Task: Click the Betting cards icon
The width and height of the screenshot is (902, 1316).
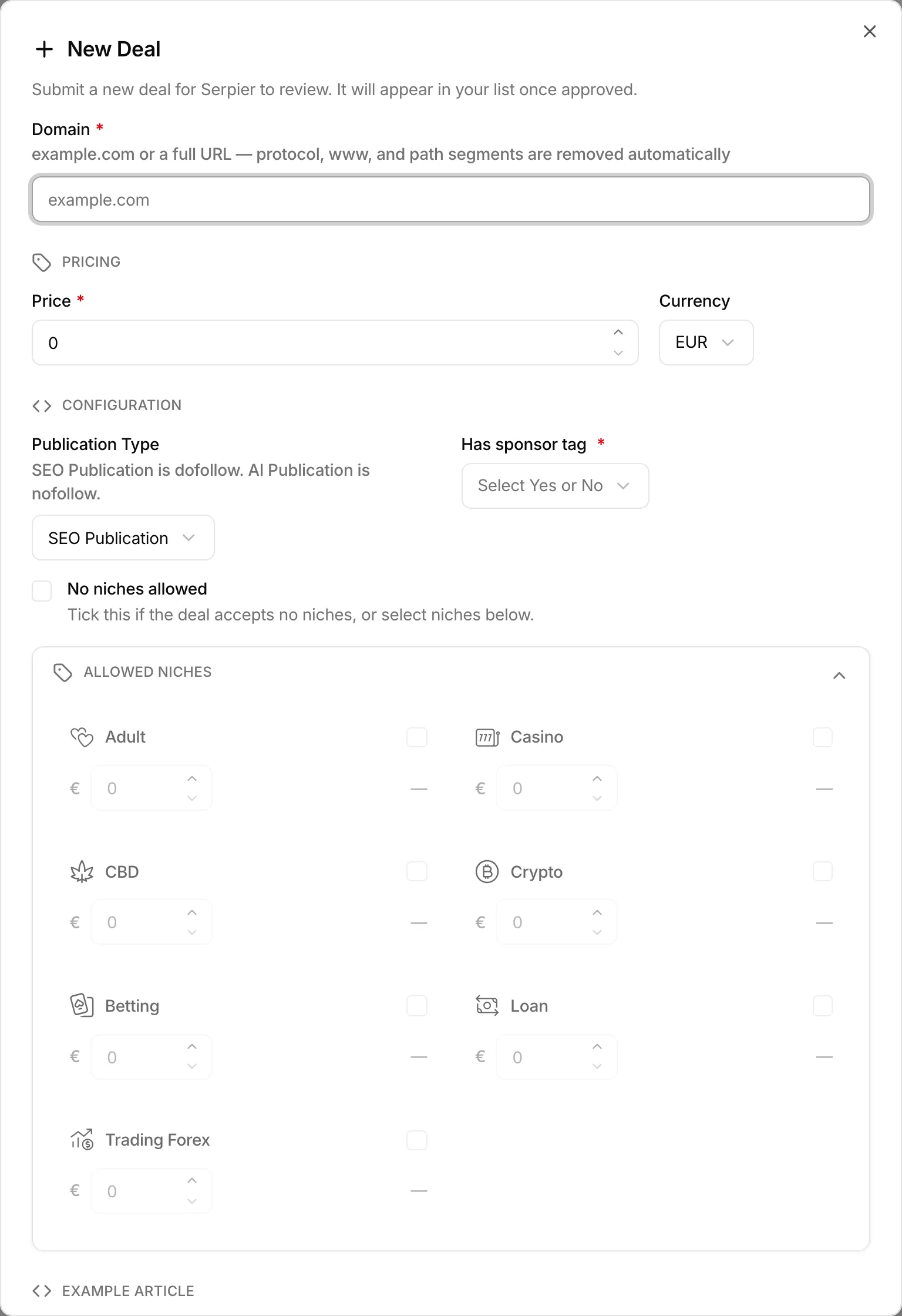Action: pos(82,1006)
